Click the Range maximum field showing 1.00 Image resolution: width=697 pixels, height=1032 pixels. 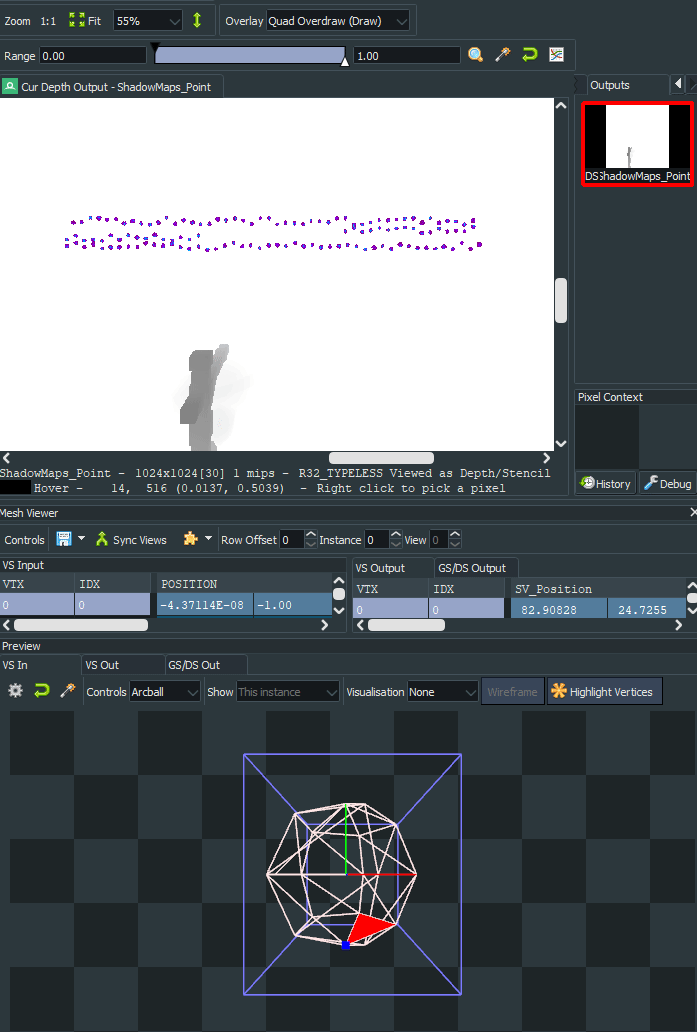pyautogui.click(x=407, y=55)
